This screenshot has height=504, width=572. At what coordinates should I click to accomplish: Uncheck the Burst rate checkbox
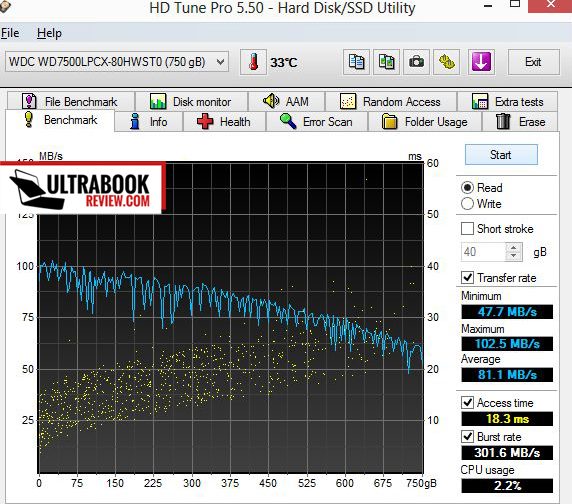(467, 437)
